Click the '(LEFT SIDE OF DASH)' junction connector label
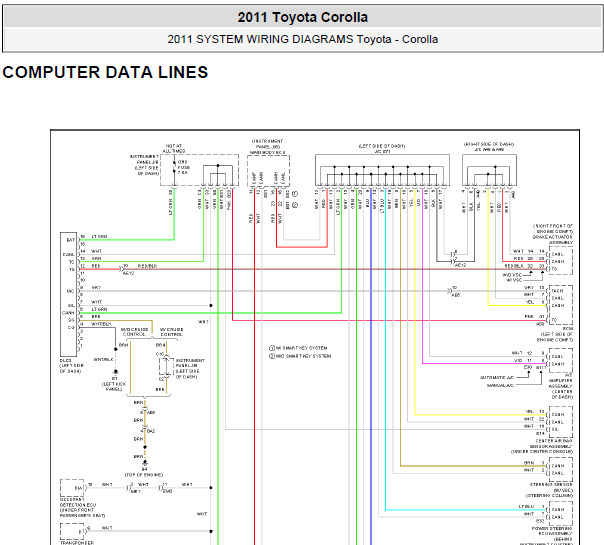 382,146
